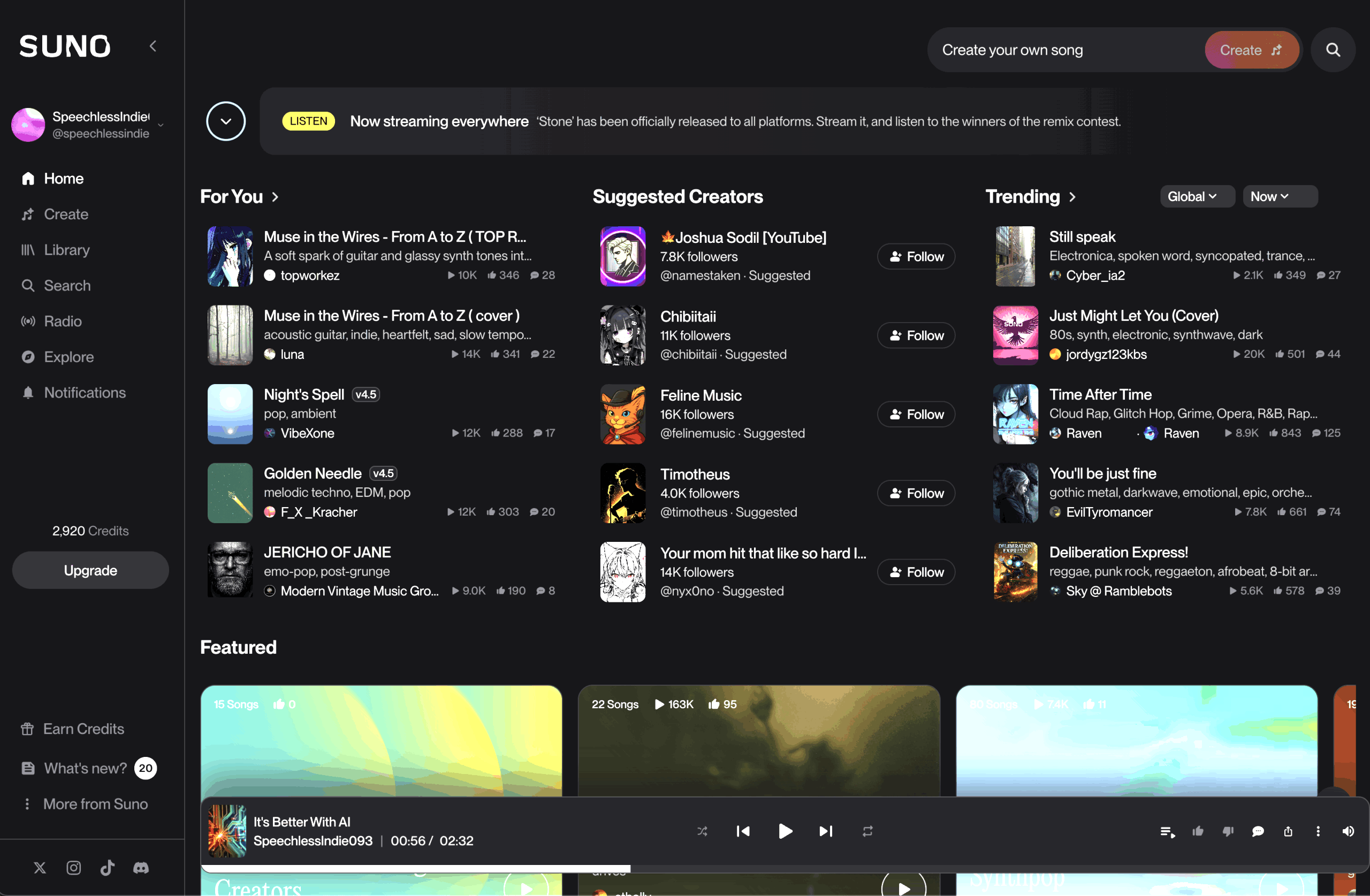Like the current song with thumbs up
This screenshot has width=1370, height=896.
tap(1197, 831)
